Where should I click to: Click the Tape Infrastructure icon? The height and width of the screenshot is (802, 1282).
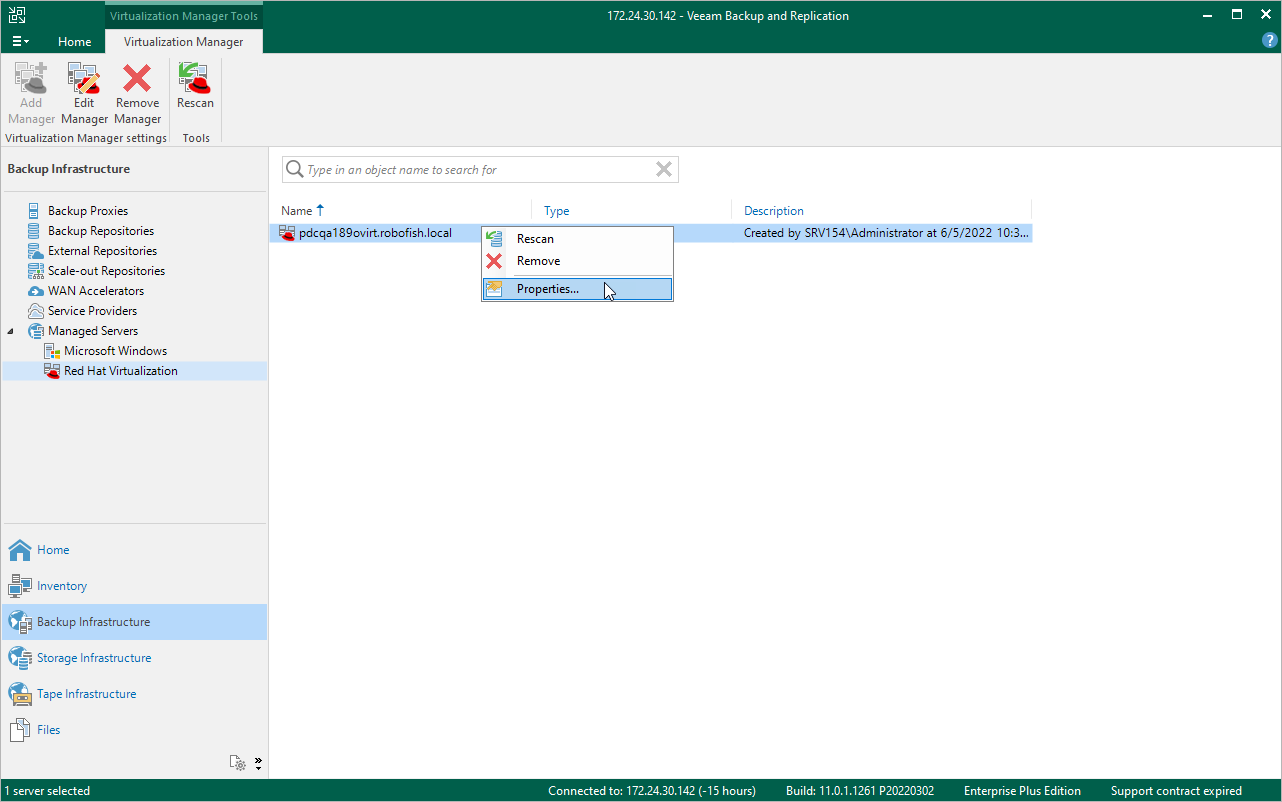pyautogui.click(x=20, y=694)
